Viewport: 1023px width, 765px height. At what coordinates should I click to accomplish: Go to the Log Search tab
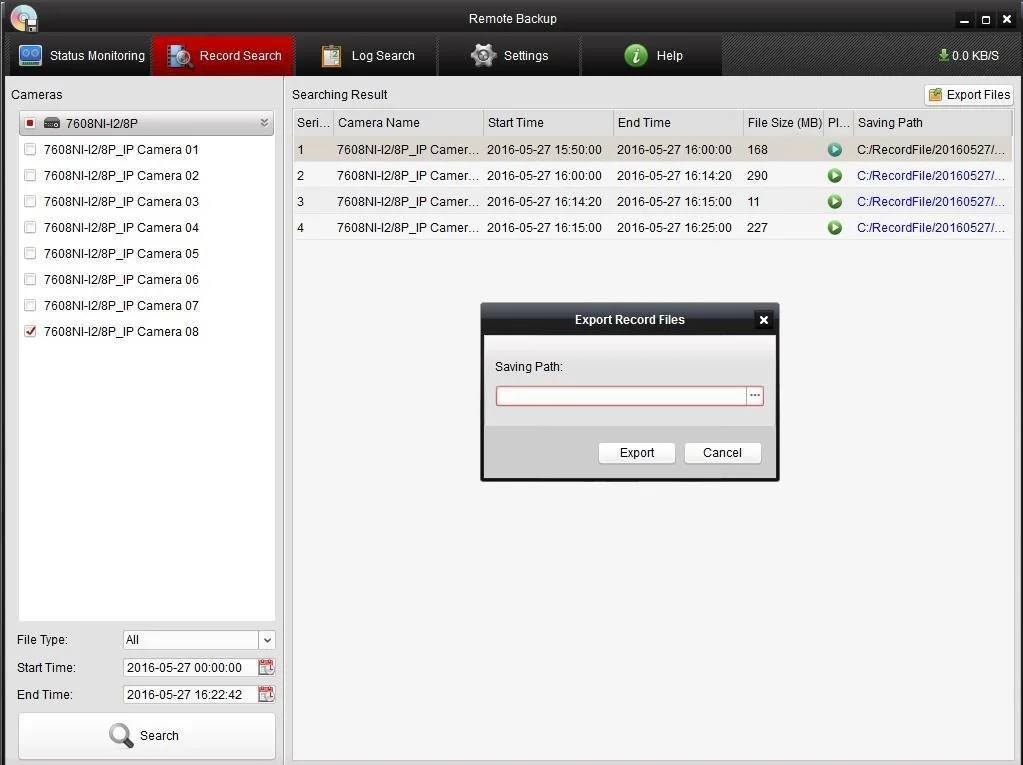pyautogui.click(x=367, y=55)
